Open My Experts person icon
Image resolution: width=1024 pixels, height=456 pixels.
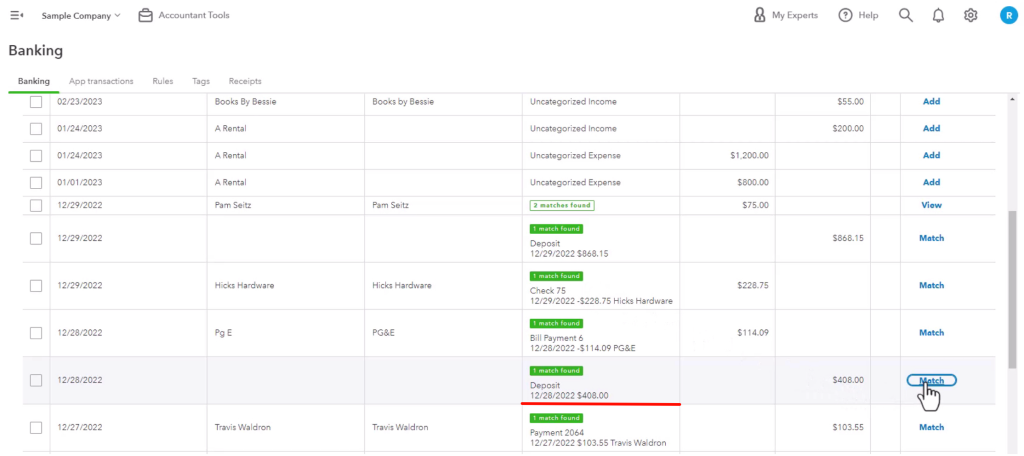760,15
